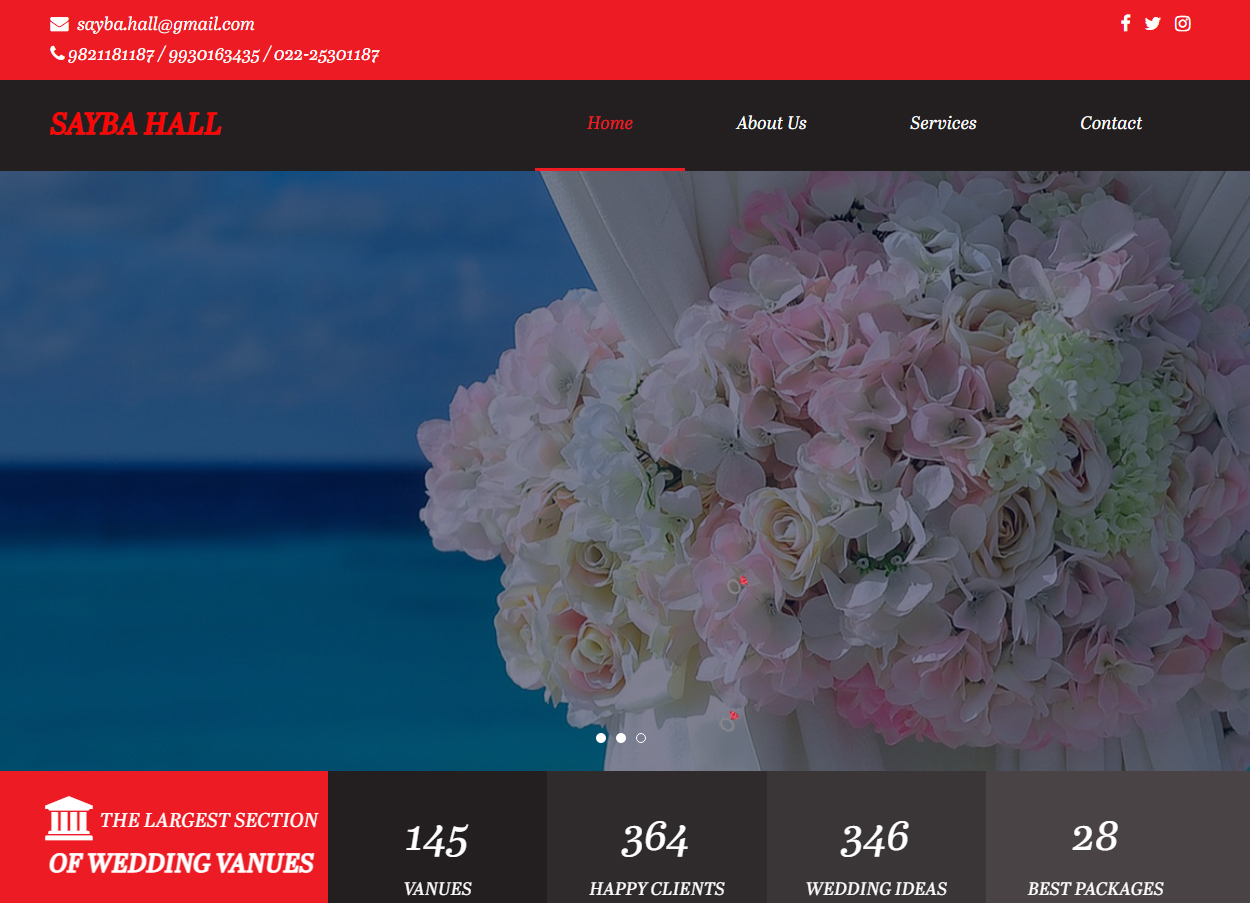Open the Services menu item

point(943,123)
